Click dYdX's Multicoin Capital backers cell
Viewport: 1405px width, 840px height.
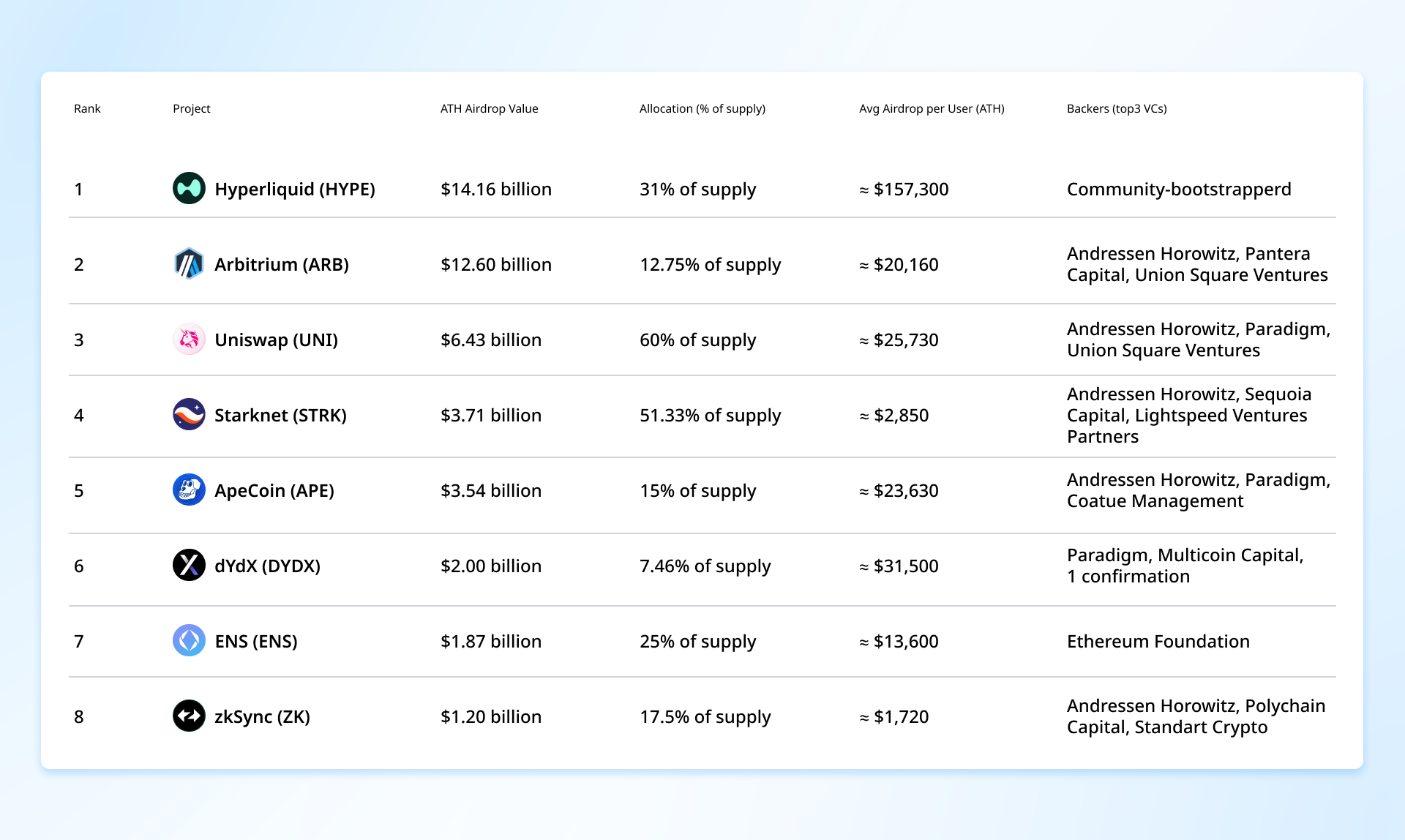1185,566
